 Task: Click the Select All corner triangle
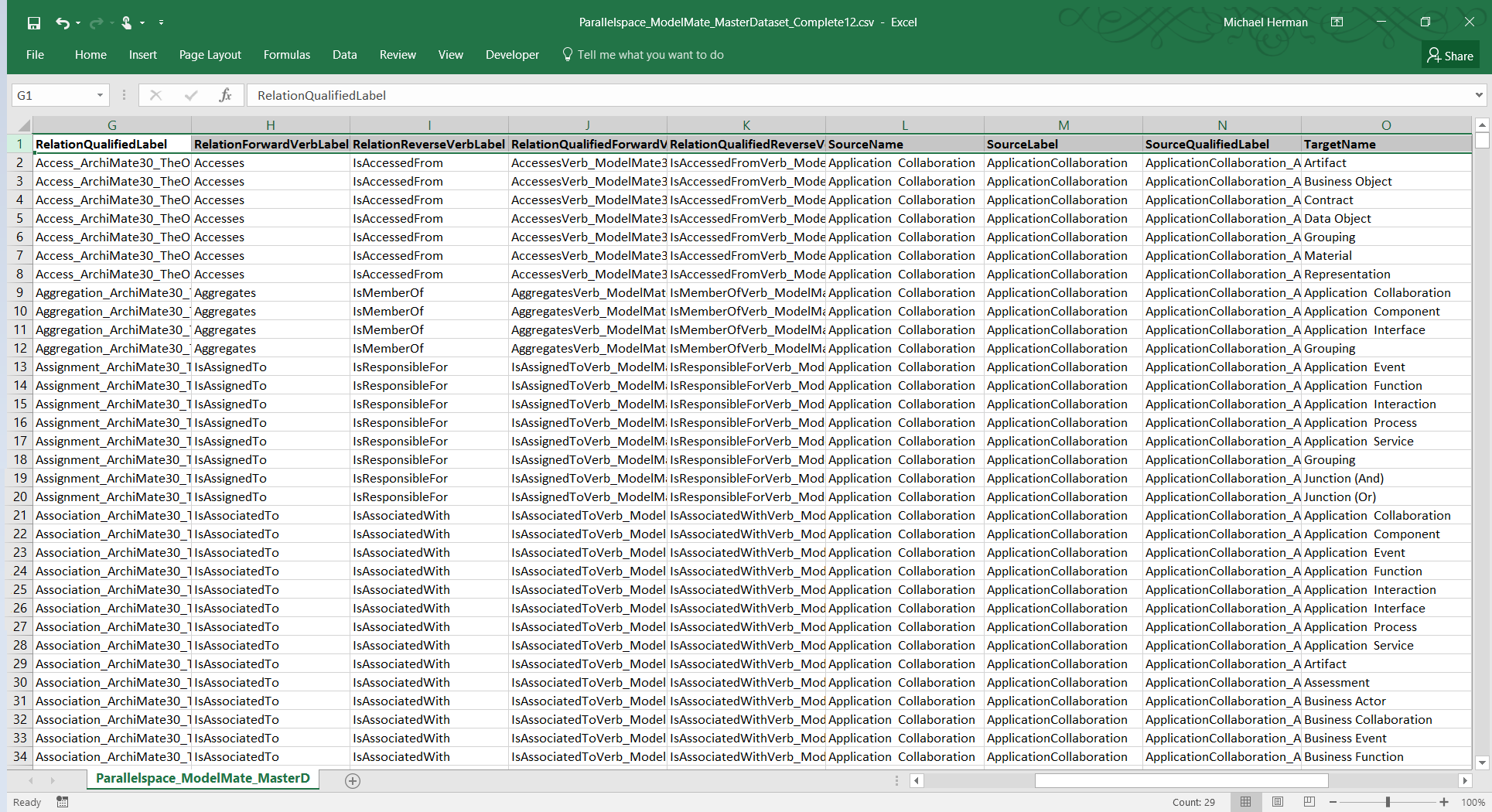23,125
